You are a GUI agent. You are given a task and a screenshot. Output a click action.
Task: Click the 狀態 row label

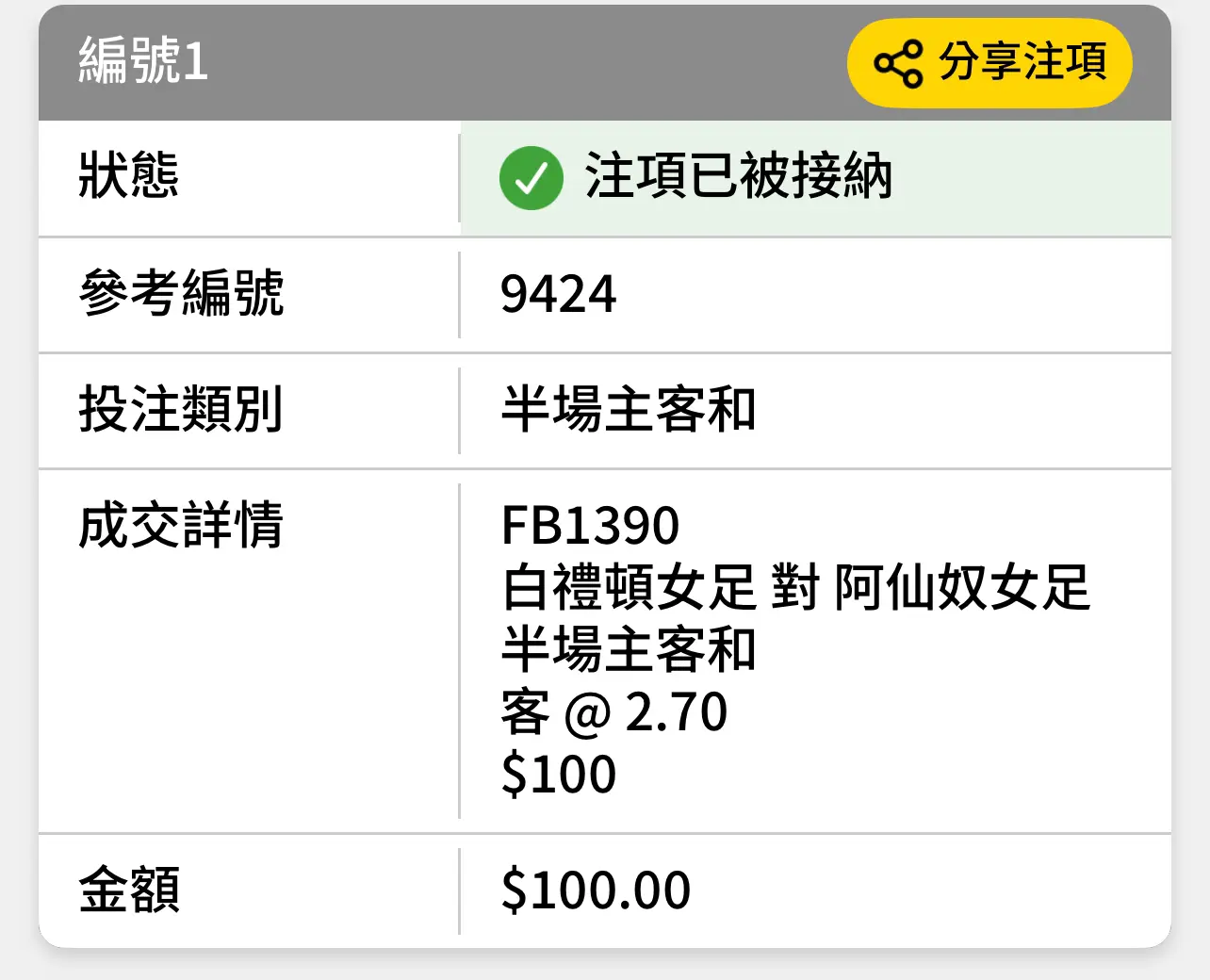[x=129, y=176]
